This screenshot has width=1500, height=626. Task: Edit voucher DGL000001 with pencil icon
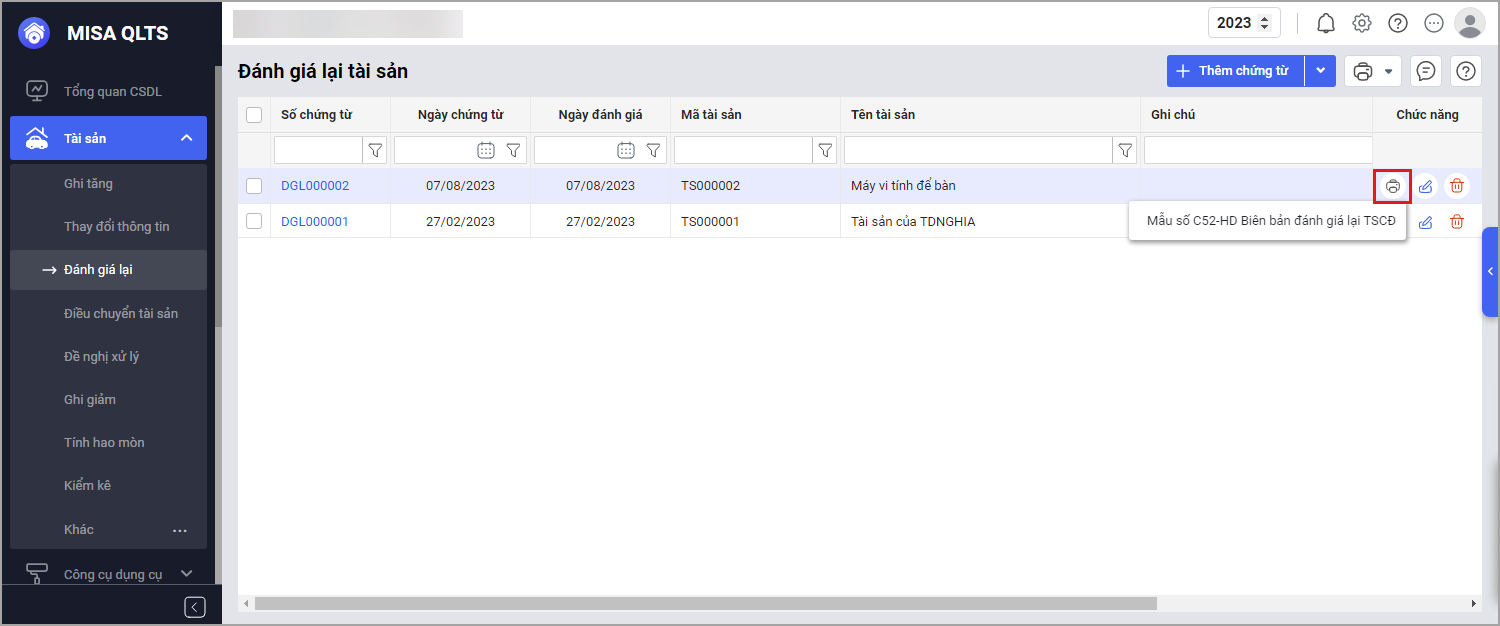click(1426, 222)
